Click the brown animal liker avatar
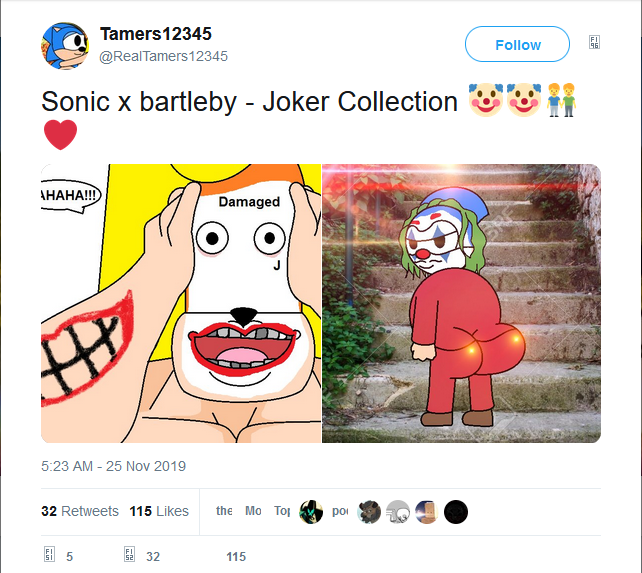The image size is (642, 573). [x=369, y=512]
